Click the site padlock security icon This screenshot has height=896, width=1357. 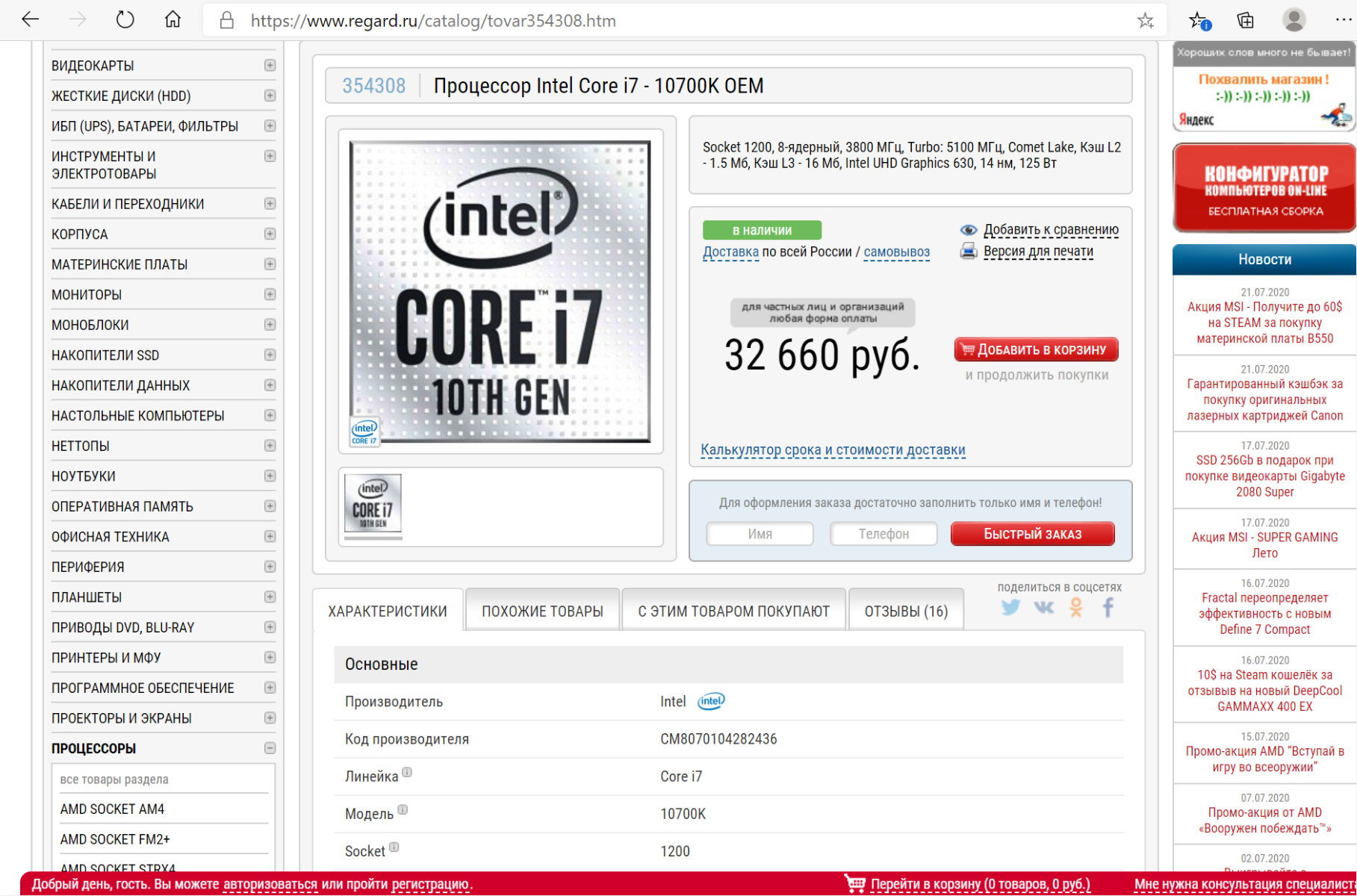tap(227, 20)
